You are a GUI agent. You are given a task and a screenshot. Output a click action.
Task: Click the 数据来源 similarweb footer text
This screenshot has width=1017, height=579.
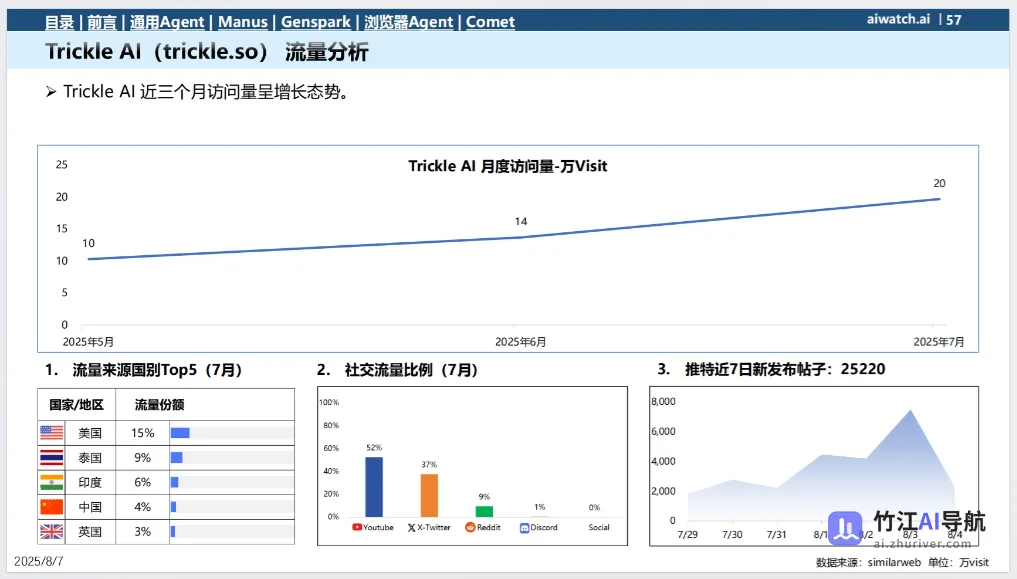(902, 562)
